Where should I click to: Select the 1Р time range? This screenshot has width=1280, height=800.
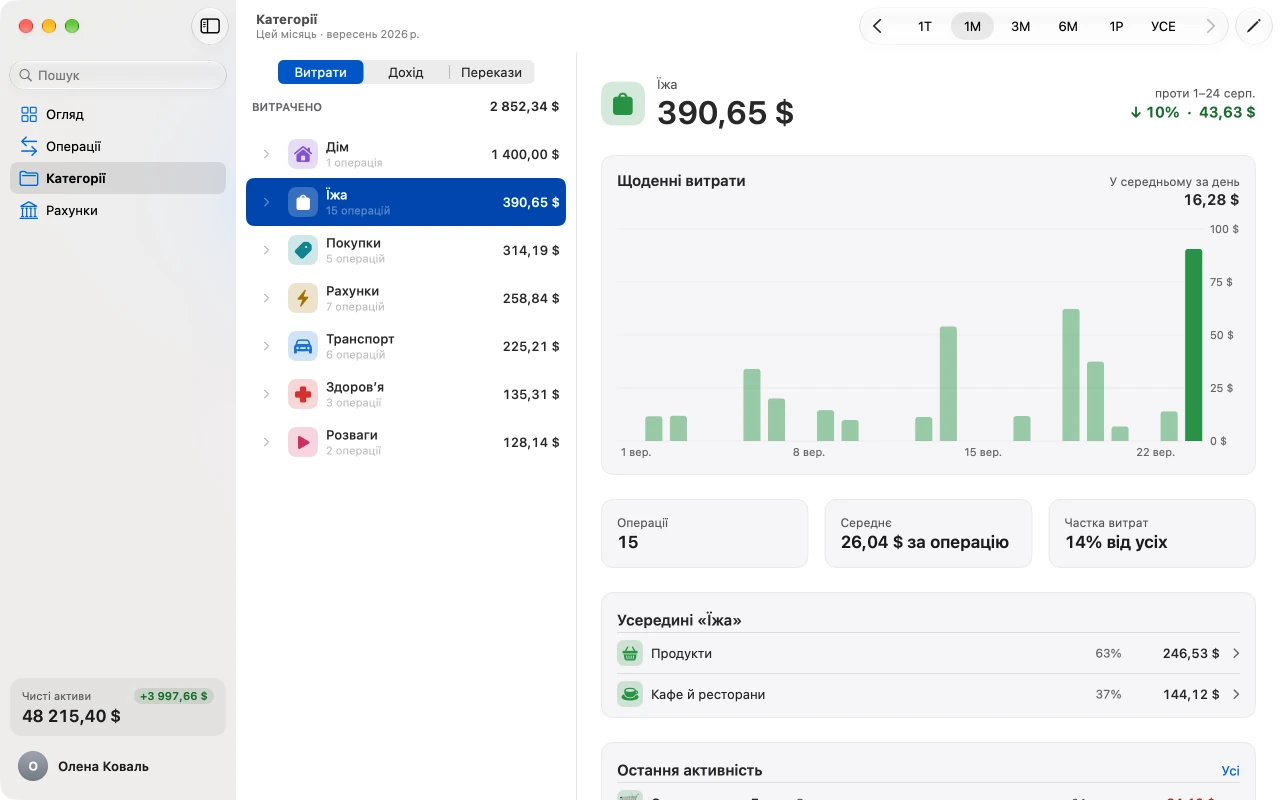(1116, 26)
